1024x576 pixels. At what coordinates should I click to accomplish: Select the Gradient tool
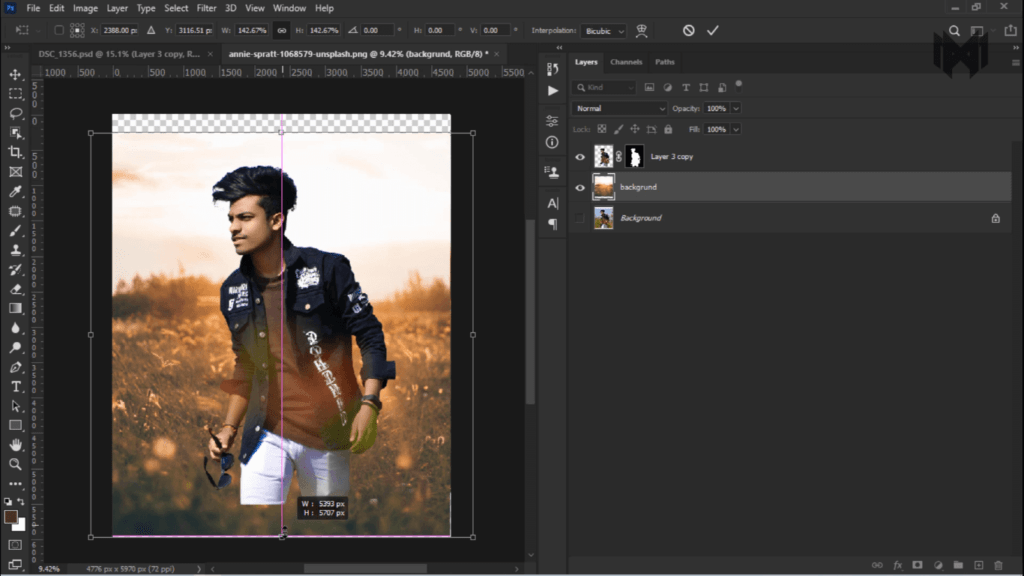[16, 308]
